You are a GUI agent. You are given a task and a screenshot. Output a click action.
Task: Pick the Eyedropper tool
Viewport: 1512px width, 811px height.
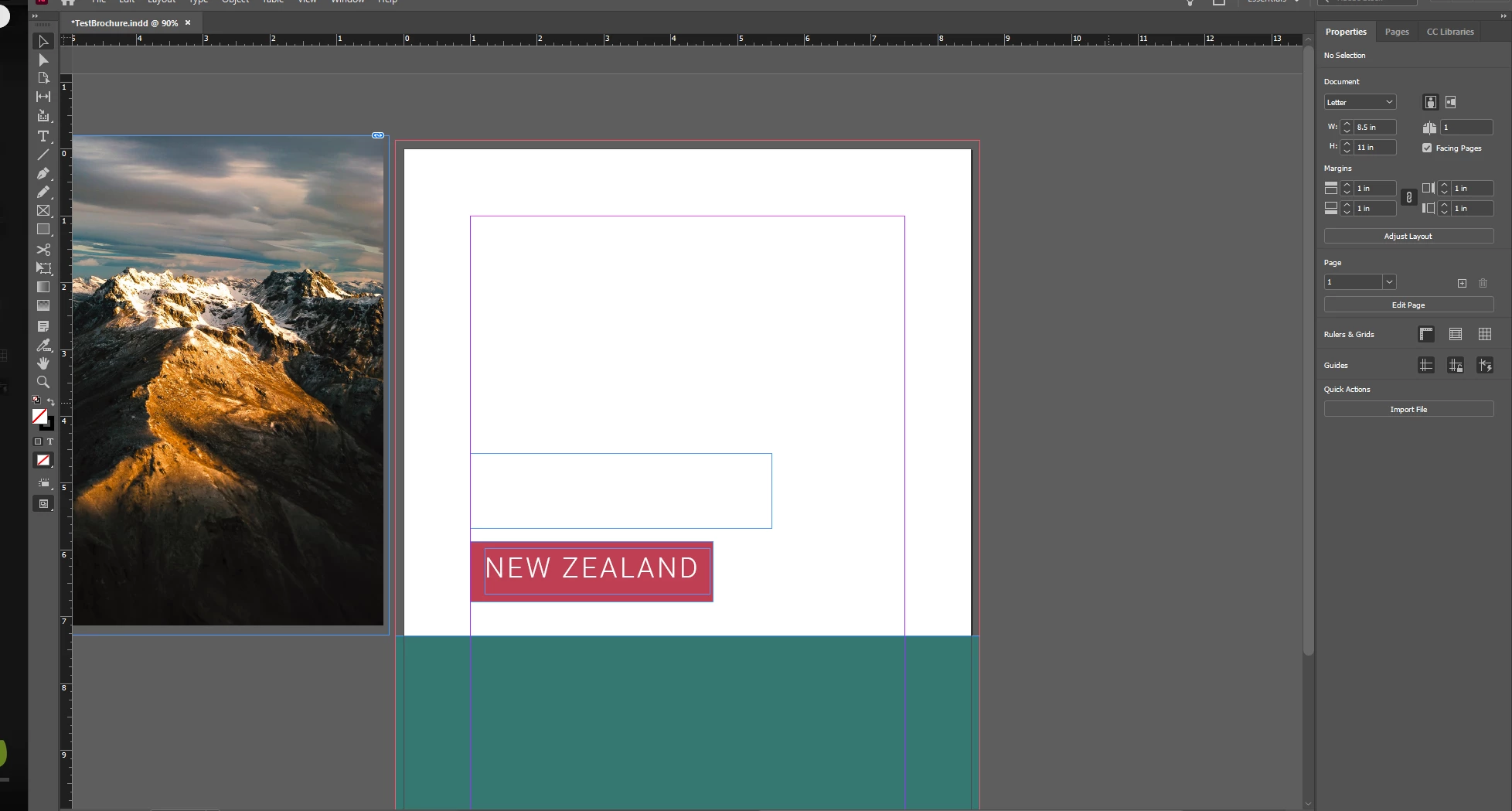(43, 345)
